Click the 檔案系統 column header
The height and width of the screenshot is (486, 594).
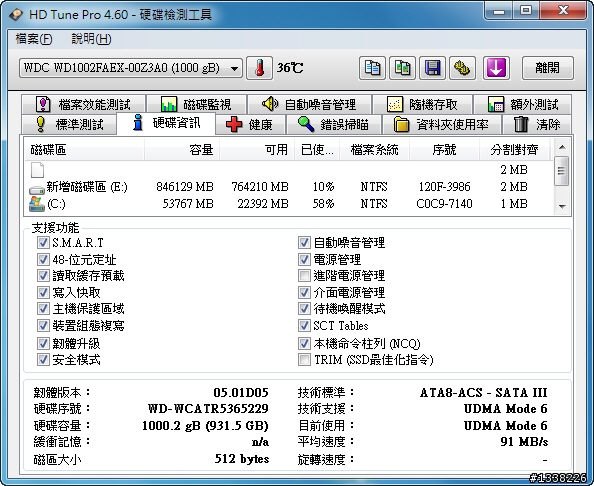374,150
